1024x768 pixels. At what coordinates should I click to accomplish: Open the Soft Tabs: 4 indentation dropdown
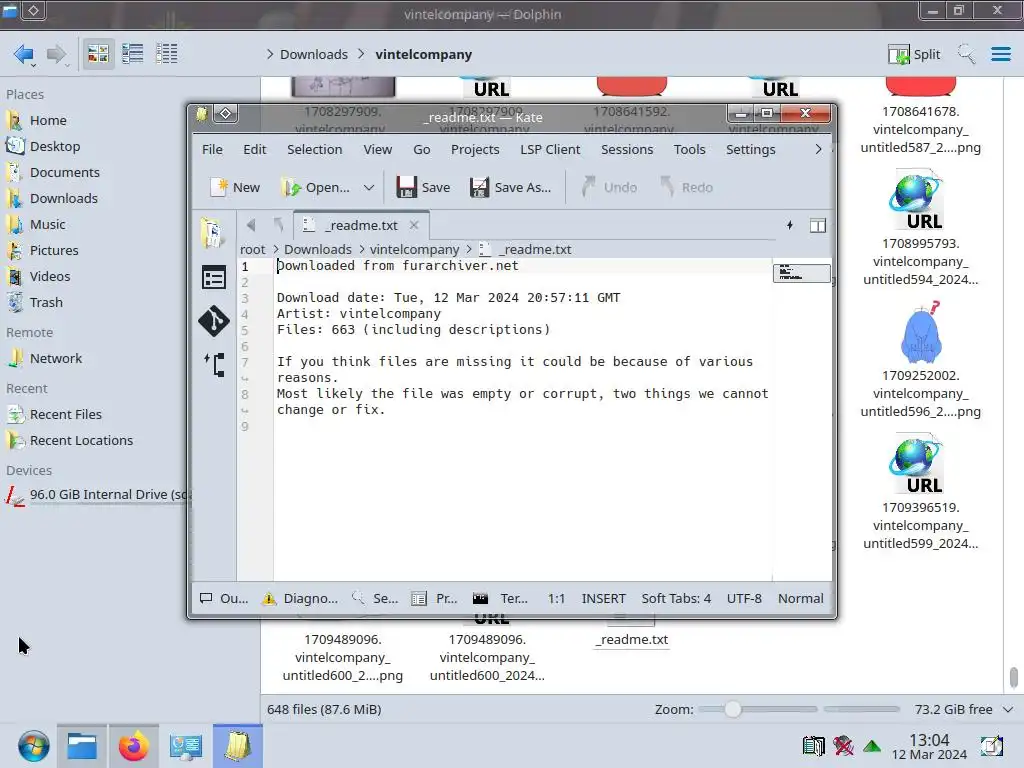[x=676, y=598]
